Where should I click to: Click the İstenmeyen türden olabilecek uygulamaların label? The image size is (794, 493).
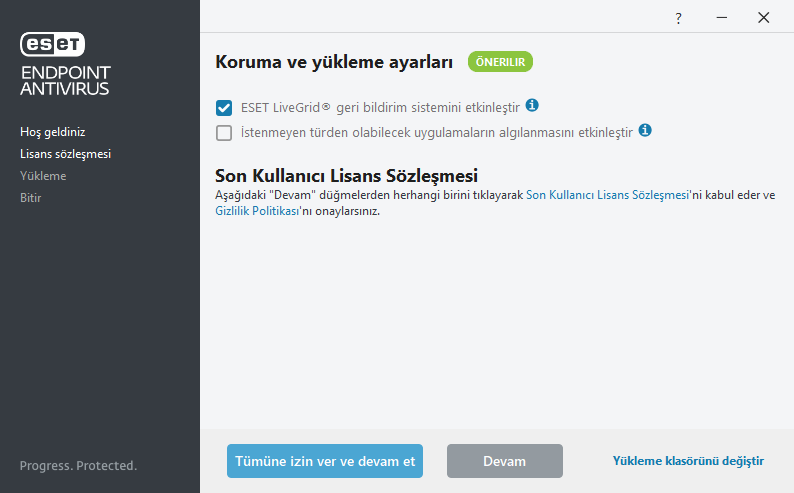tap(436, 133)
